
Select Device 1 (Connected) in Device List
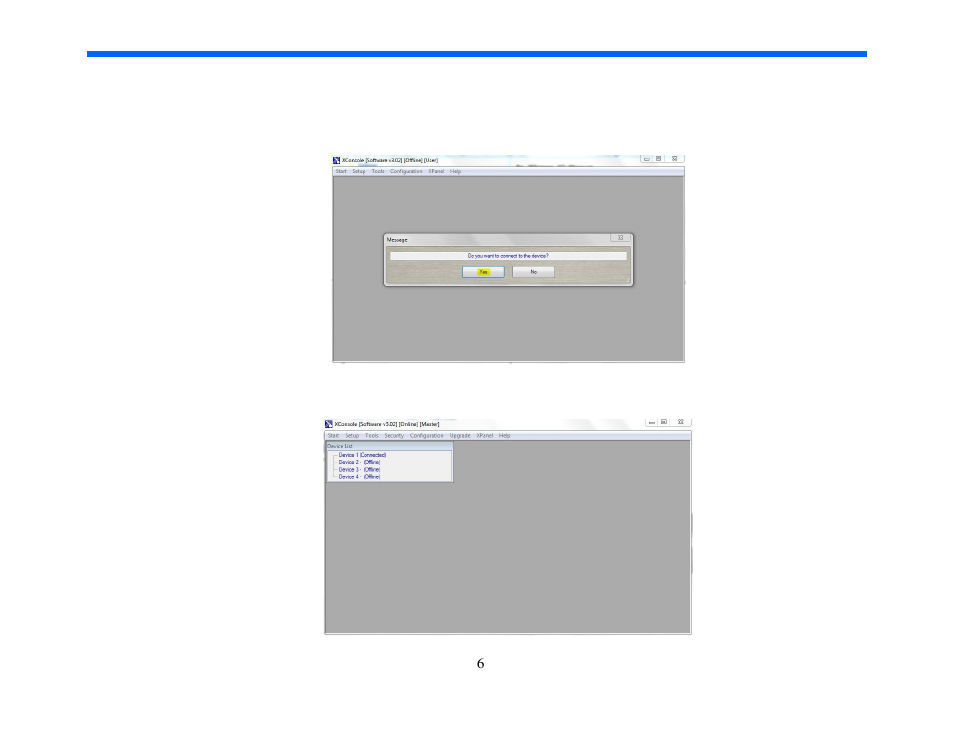(362, 455)
